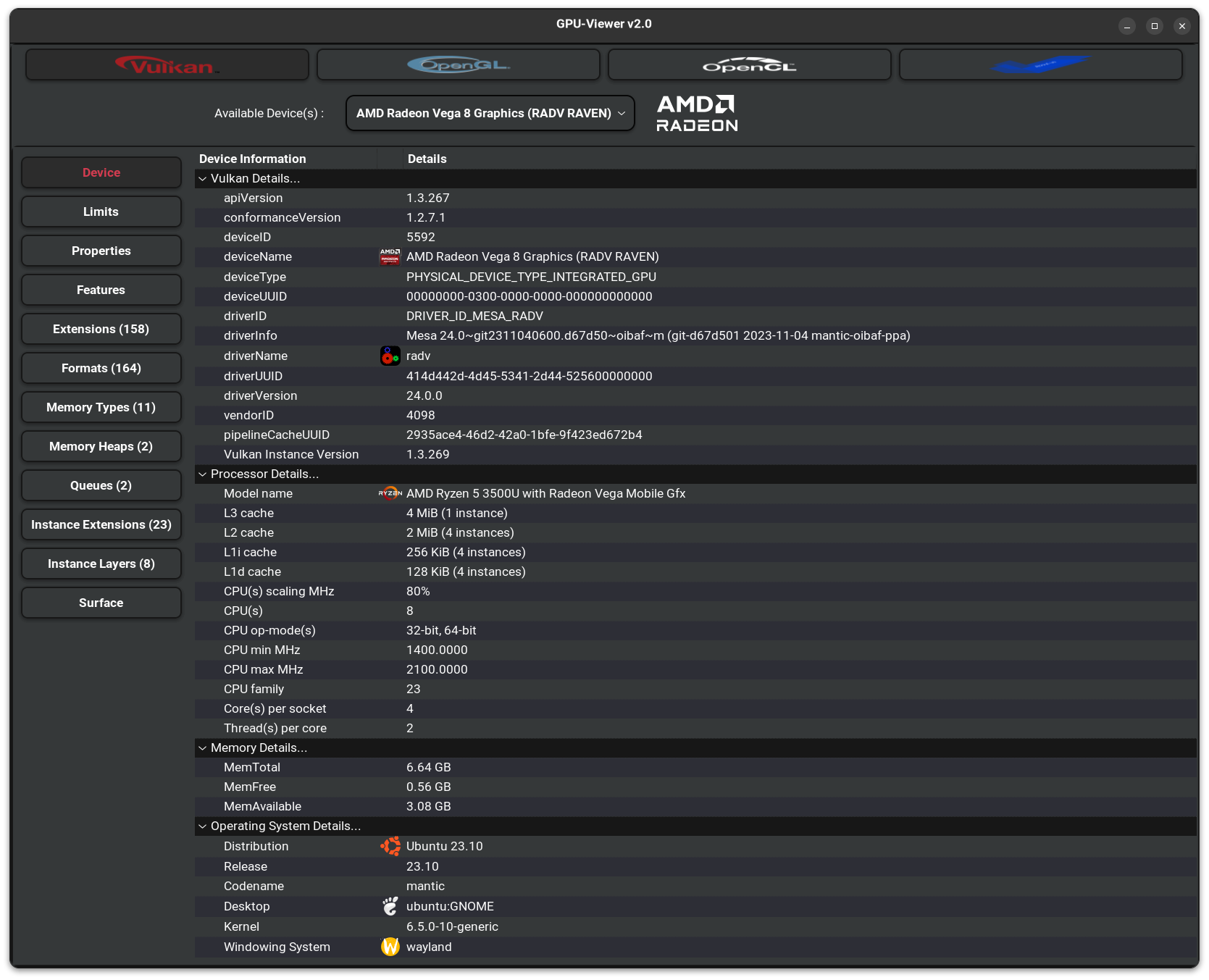
Task: Click the Ubuntu logo on the Distribution row
Action: tap(390, 846)
